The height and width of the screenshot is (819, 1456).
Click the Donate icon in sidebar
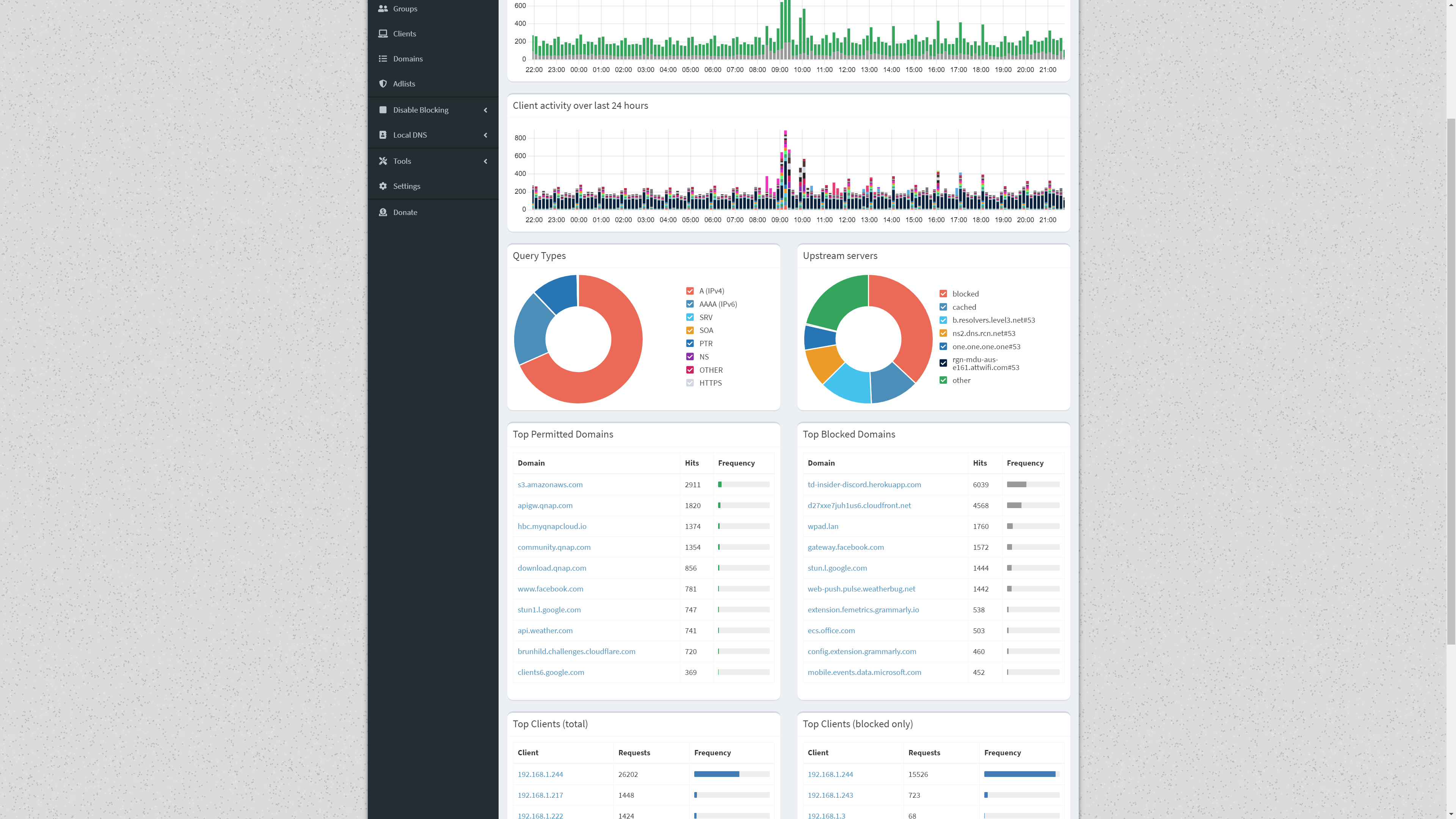click(383, 212)
